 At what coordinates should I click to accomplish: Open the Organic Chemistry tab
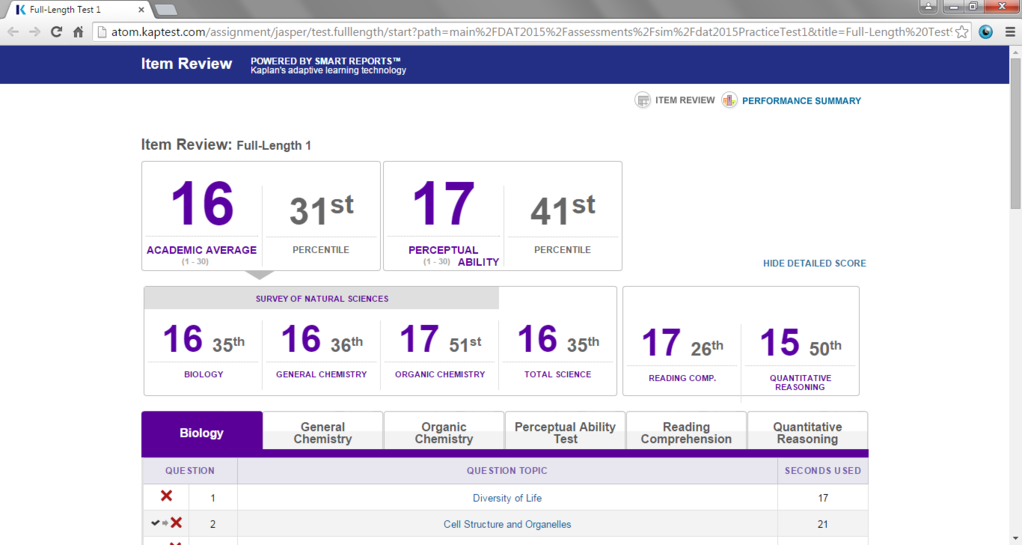(x=444, y=433)
